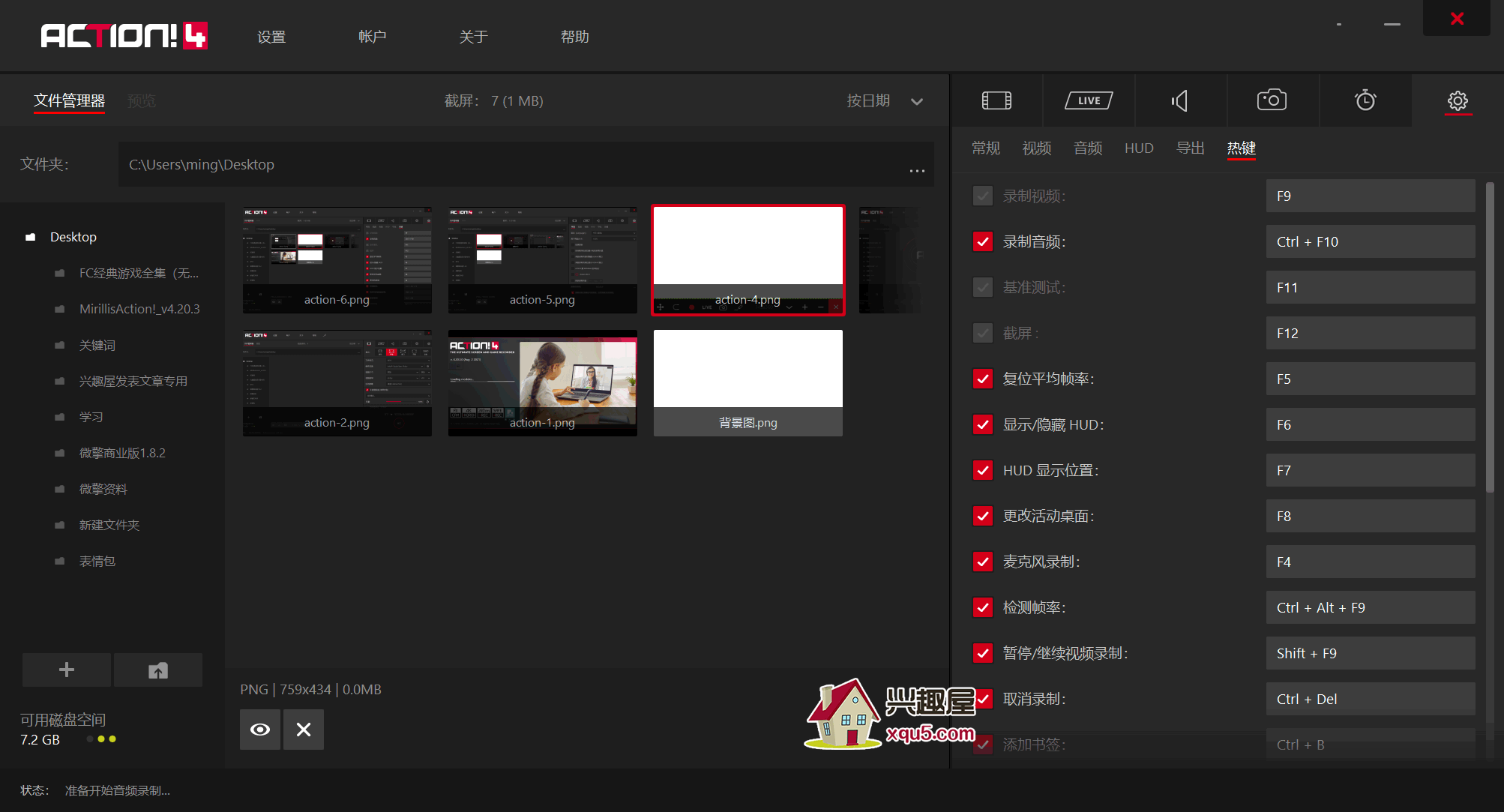Select the action-4.png thumbnail
Viewport: 1504px width, 812px height.
(748, 260)
